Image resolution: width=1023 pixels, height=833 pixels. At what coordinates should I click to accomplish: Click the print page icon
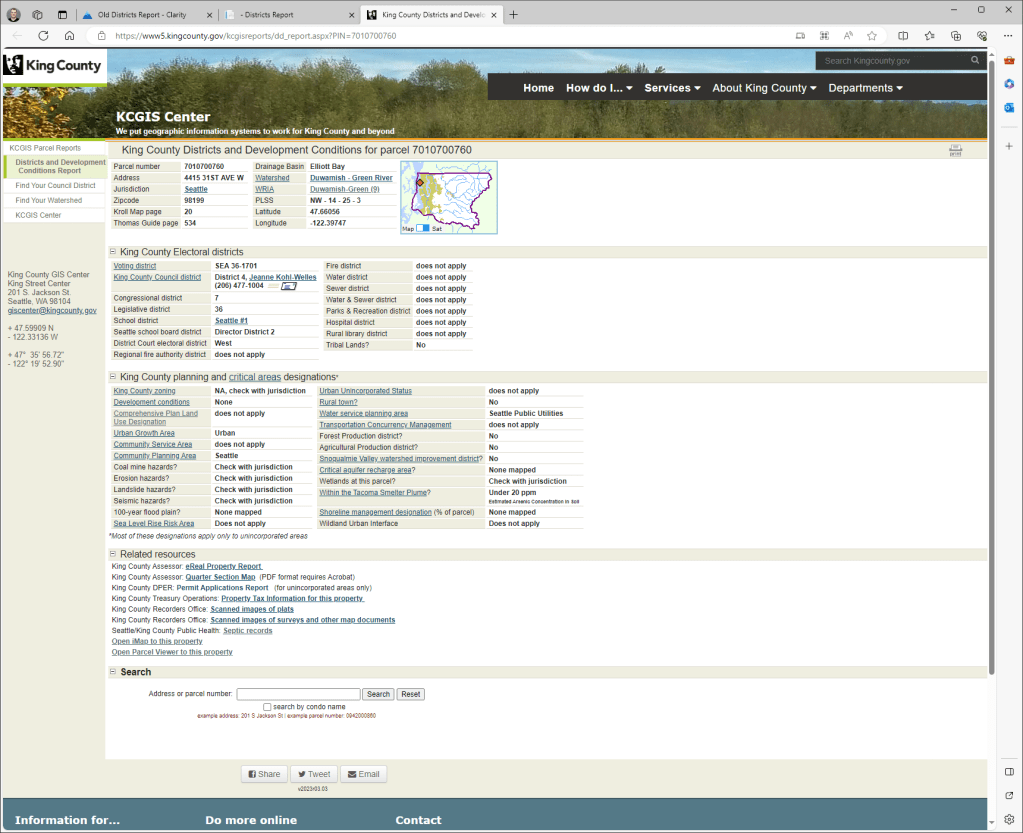point(955,150)
